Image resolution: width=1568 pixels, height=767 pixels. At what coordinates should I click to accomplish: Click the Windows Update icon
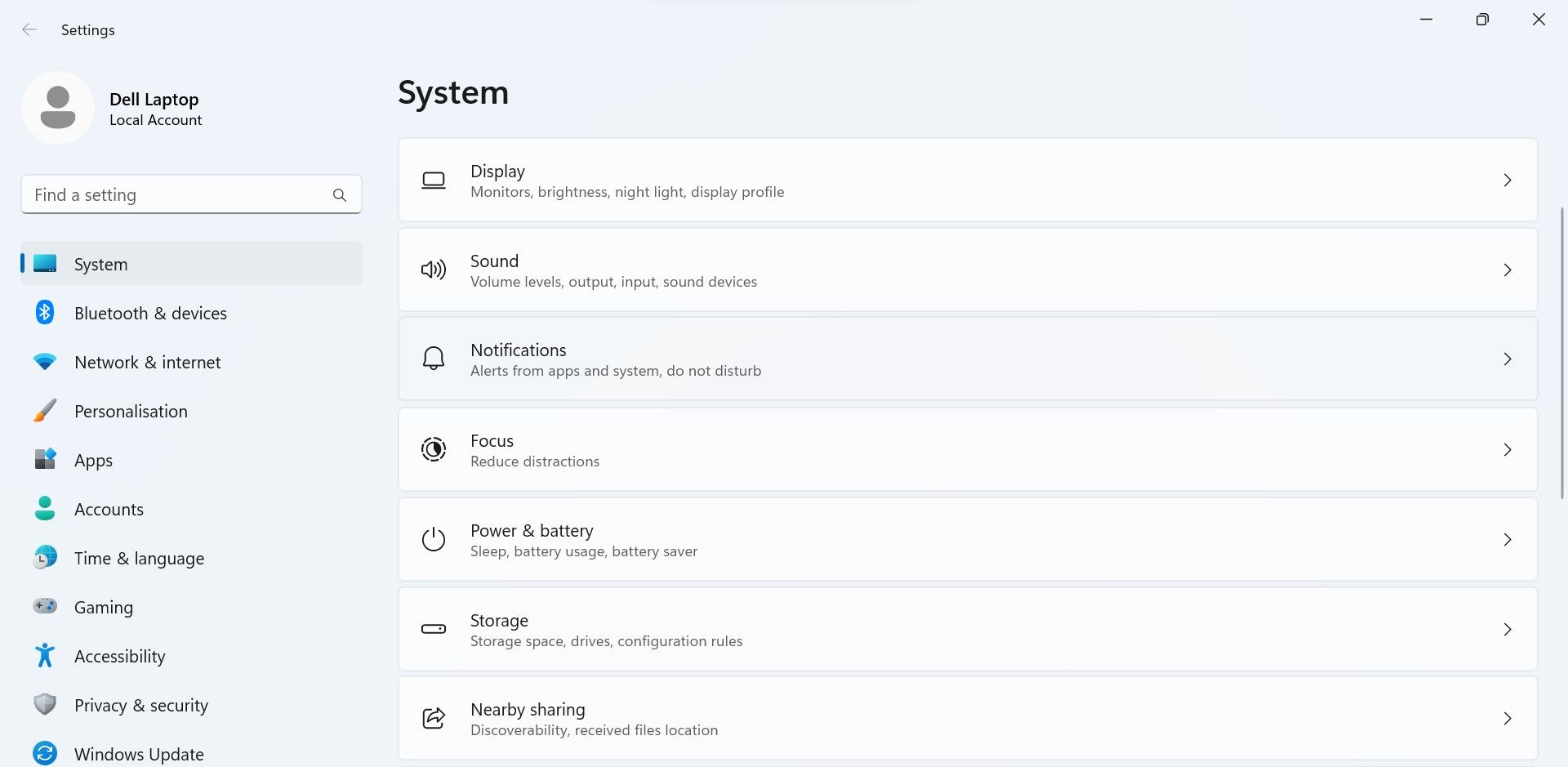[x=45, y=752]
